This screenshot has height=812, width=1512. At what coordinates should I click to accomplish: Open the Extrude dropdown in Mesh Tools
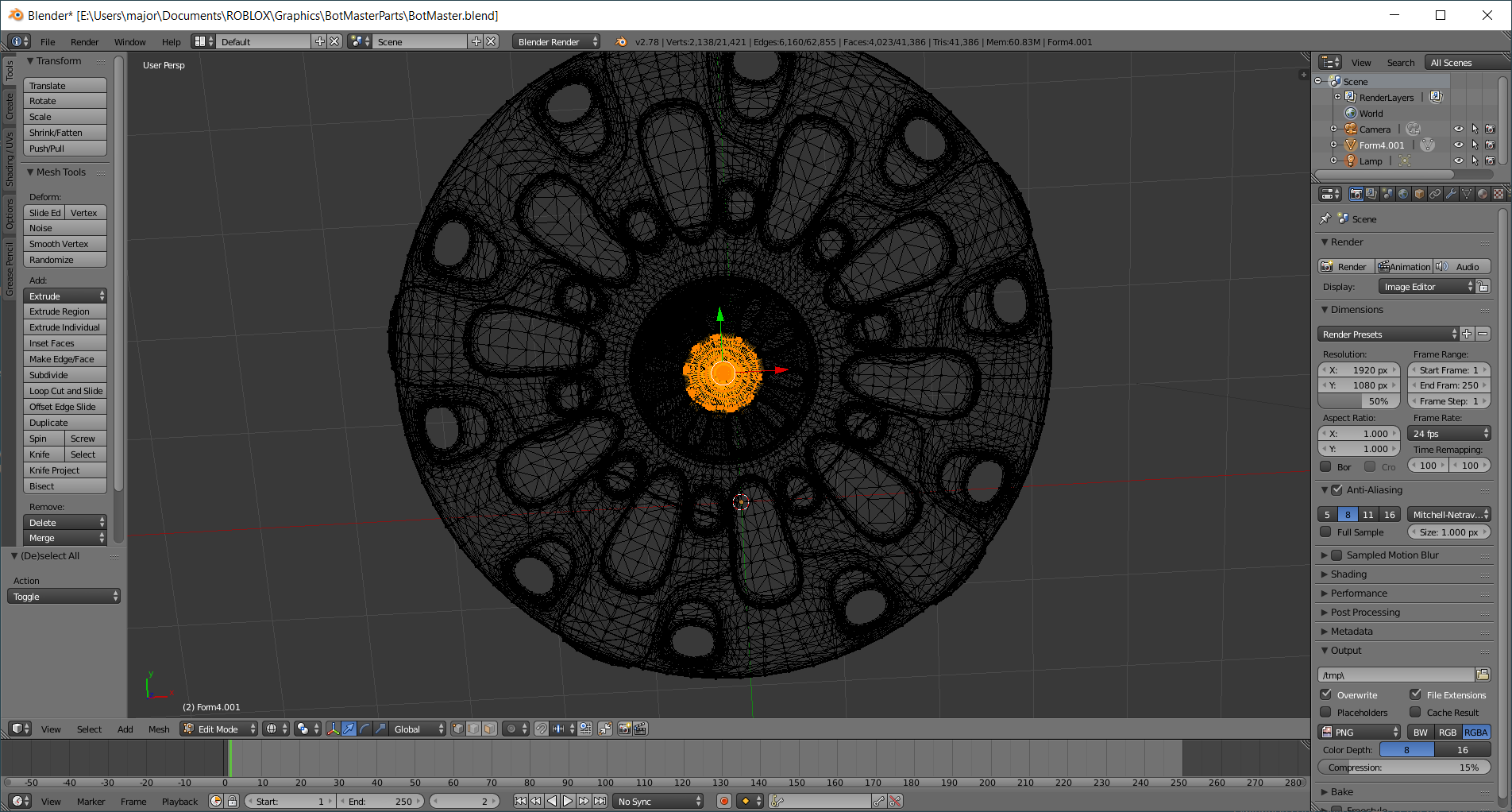65,296
